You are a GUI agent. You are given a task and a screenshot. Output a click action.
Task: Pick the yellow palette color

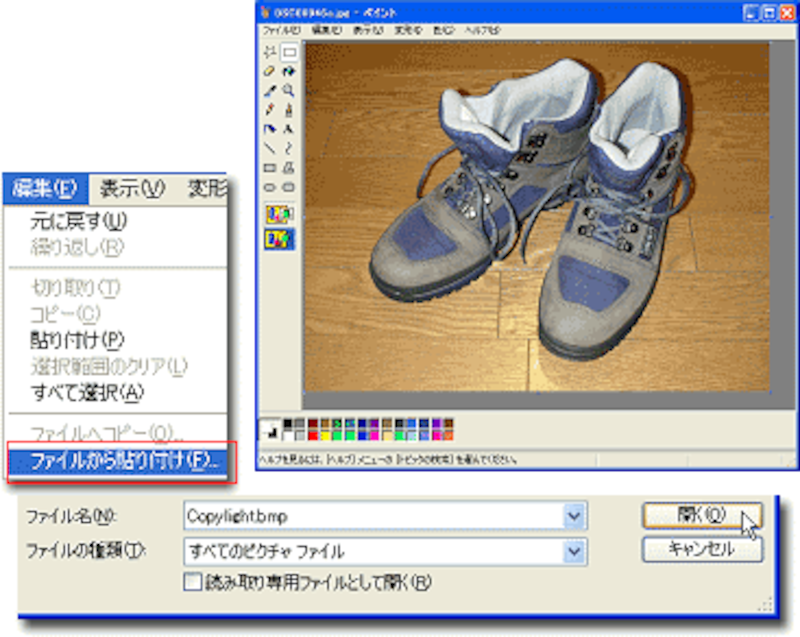coord(325,436)
